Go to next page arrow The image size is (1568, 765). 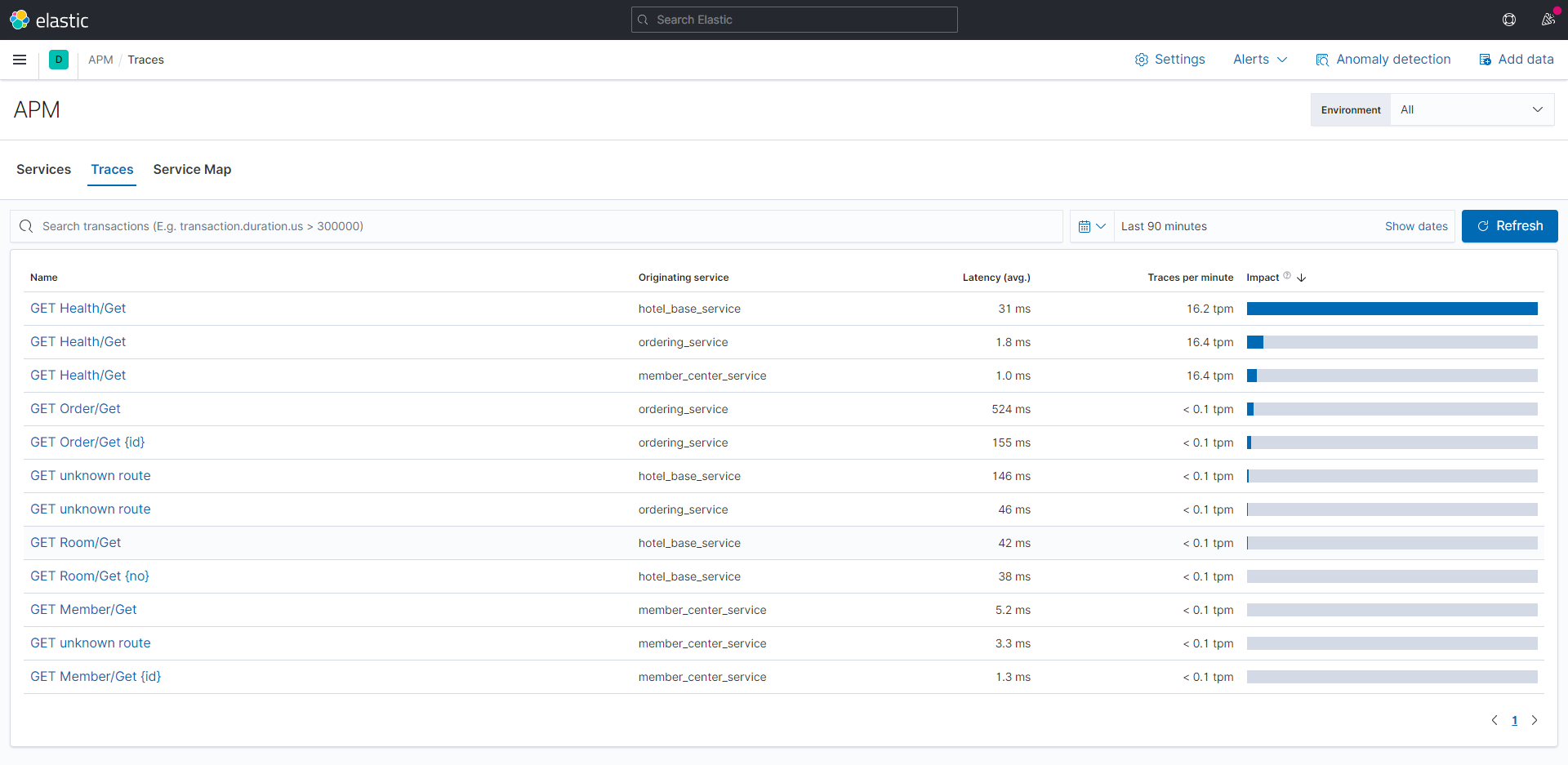point(1535,720)
